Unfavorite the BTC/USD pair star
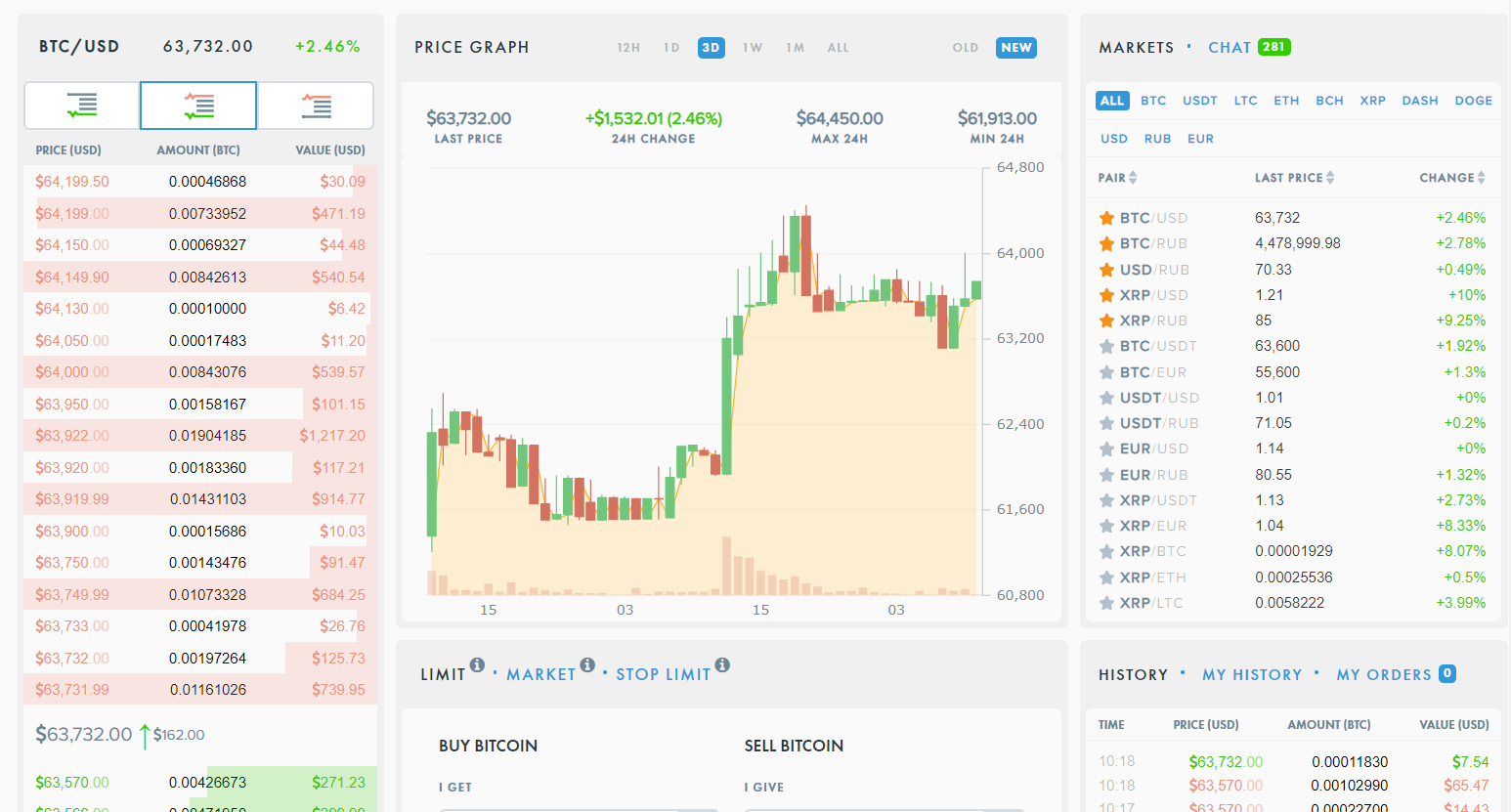Image resolution: width=1511 pixels, height=812 pixels. [x=1106, y=218]
